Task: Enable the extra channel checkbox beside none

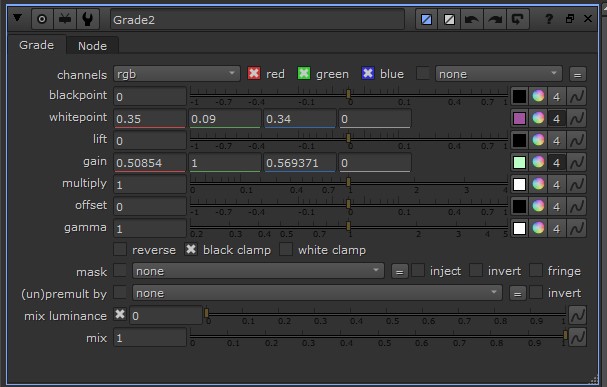Action: 423,73
